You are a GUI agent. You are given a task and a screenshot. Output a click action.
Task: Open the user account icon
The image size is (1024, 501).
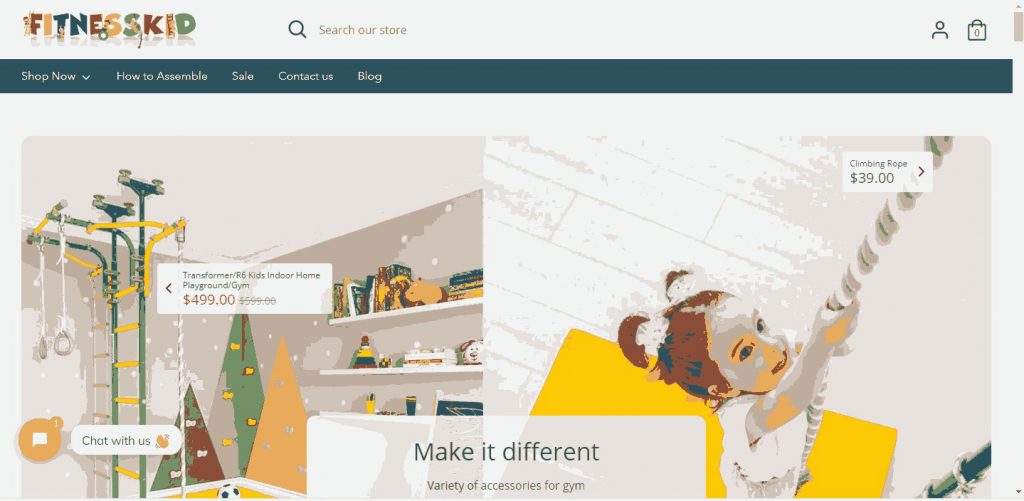pos(939,30)
